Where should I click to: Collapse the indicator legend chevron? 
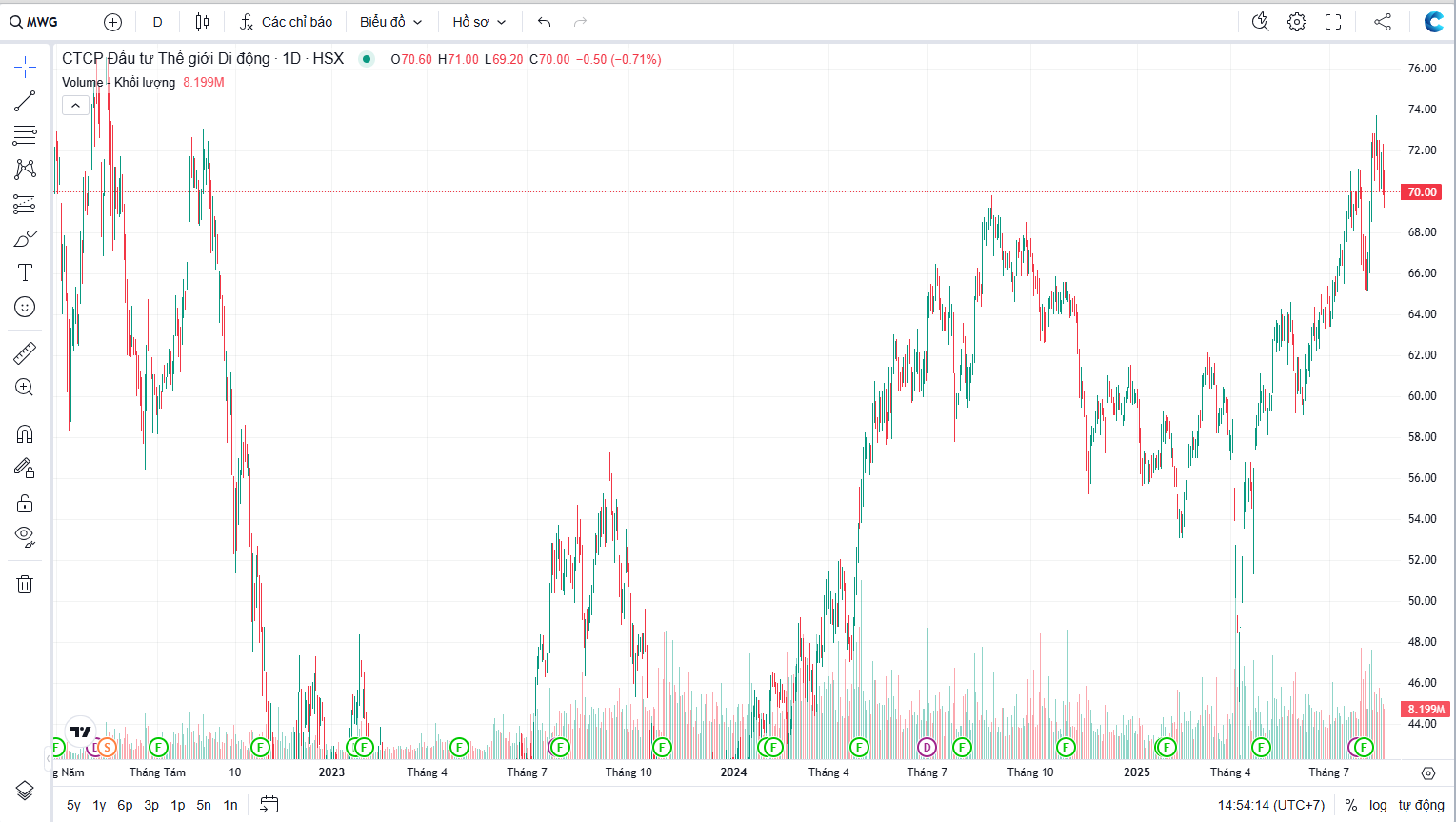75,106
